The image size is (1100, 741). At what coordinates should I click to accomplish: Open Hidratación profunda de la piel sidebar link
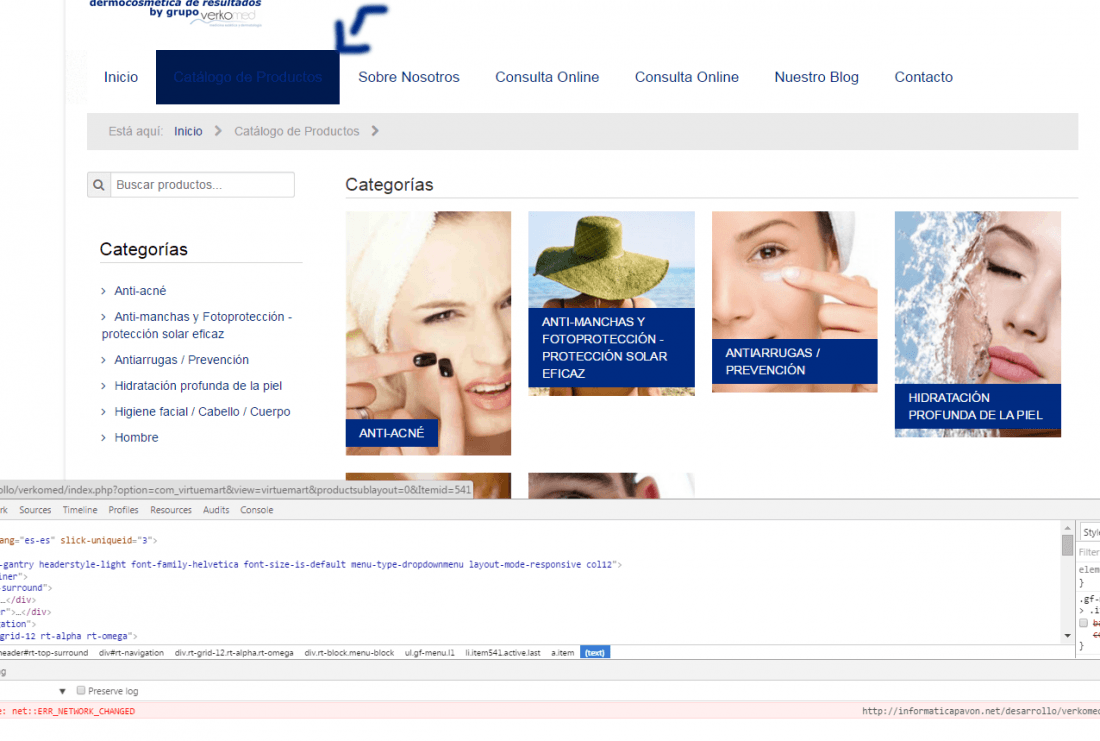(x=199, y=386)
